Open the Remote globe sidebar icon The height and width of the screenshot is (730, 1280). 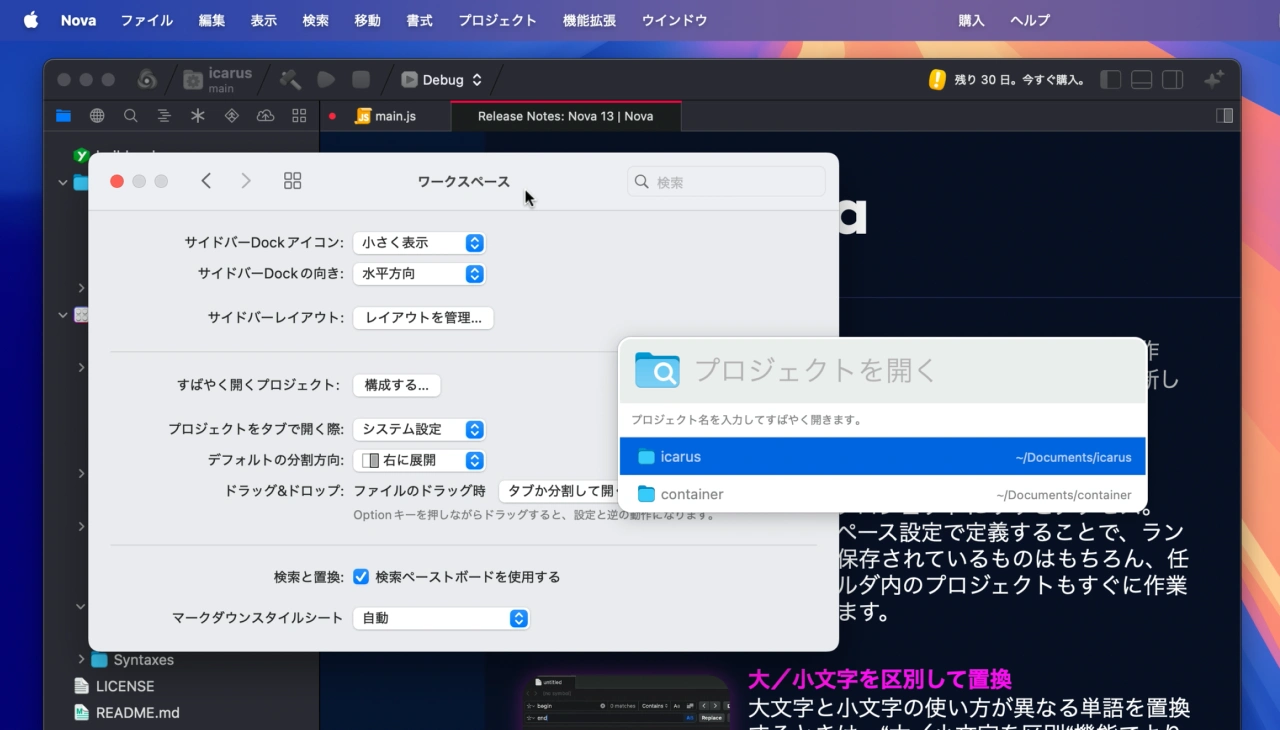click(97, 116)
